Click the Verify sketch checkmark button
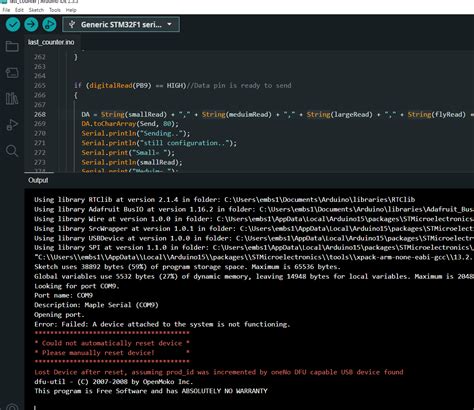 point(13,25)
